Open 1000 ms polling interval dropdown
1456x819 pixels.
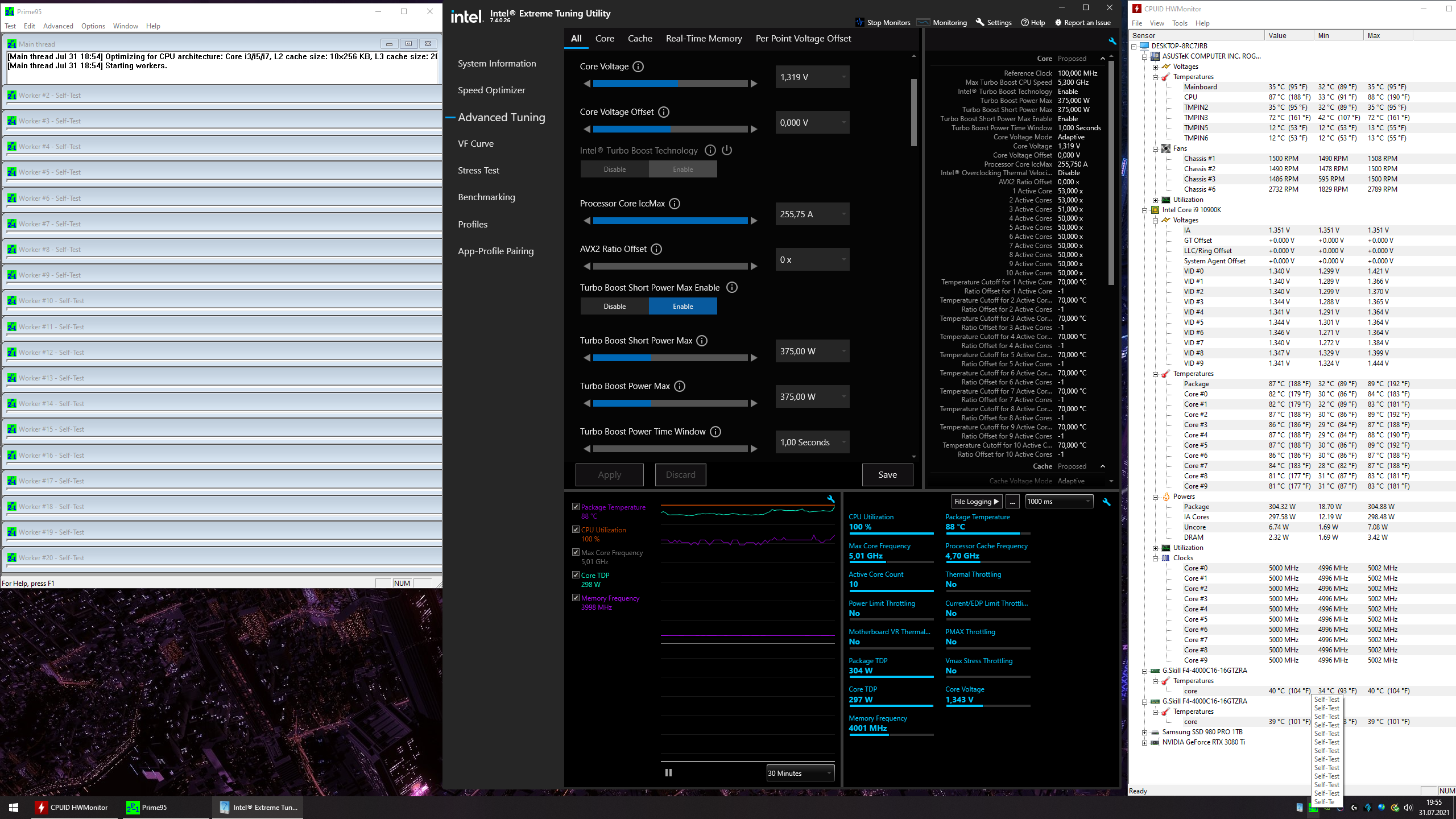tap(1059, 501)
